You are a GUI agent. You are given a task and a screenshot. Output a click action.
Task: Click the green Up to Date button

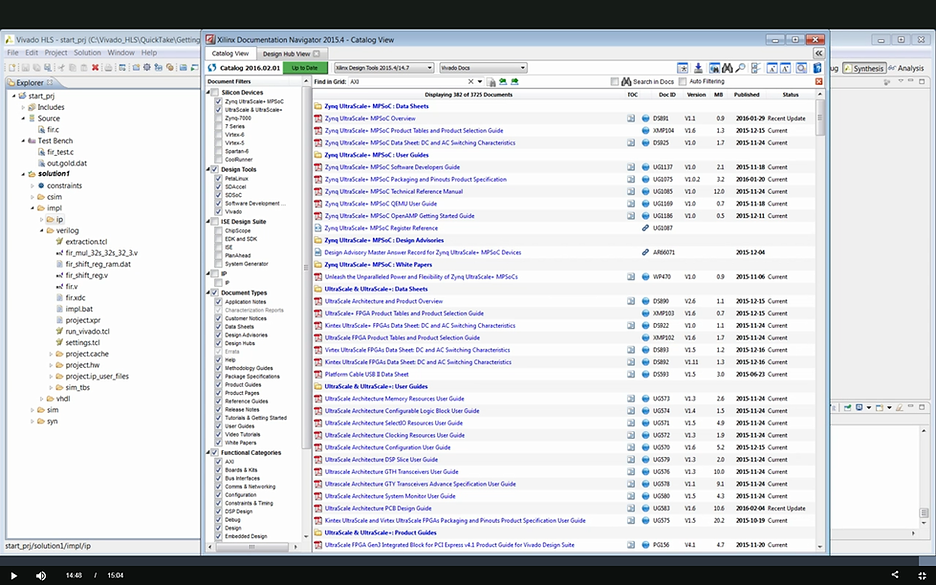304,67
